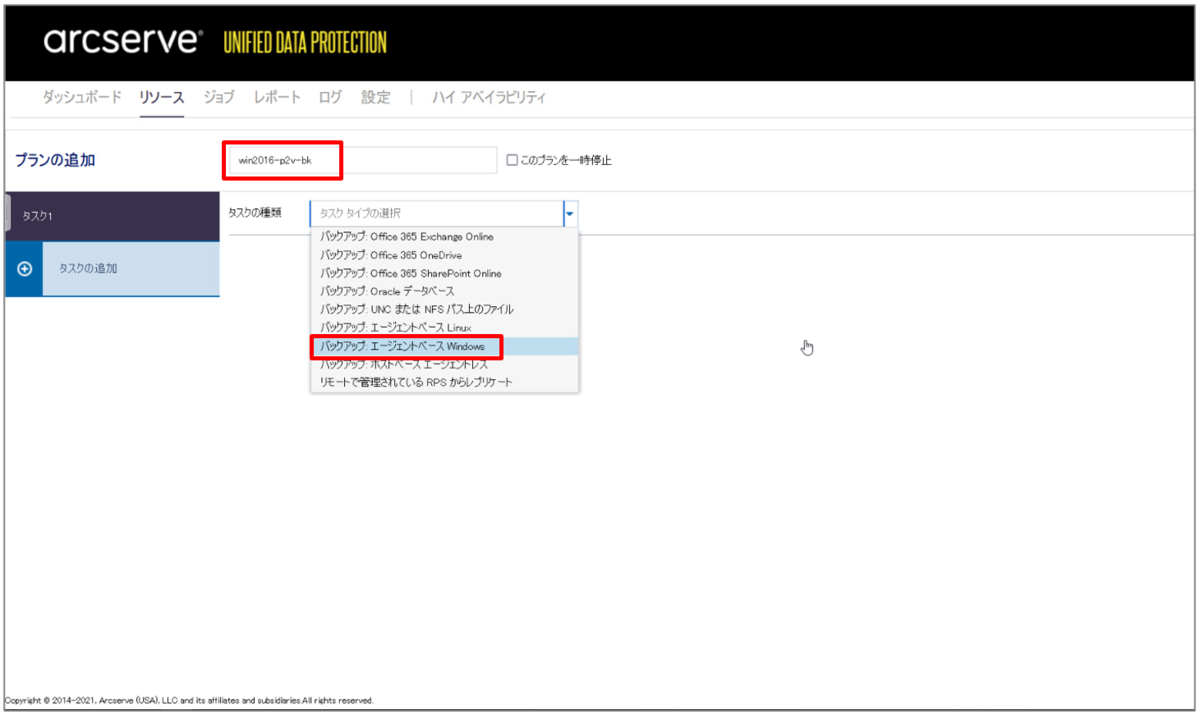This screenshot has width=1200, height=715.
Task: Click the タスク タイプの選択 combo box field
Action: coord(437,213)
